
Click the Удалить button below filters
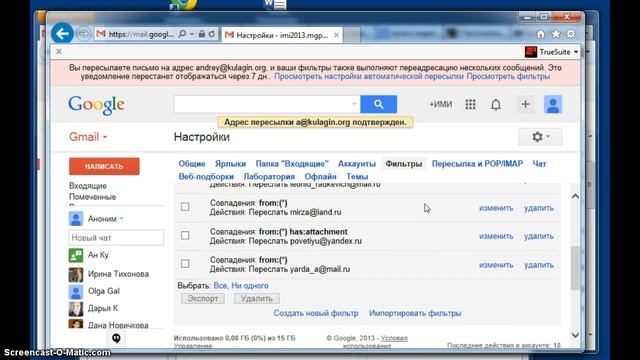(x=257, y=299)
